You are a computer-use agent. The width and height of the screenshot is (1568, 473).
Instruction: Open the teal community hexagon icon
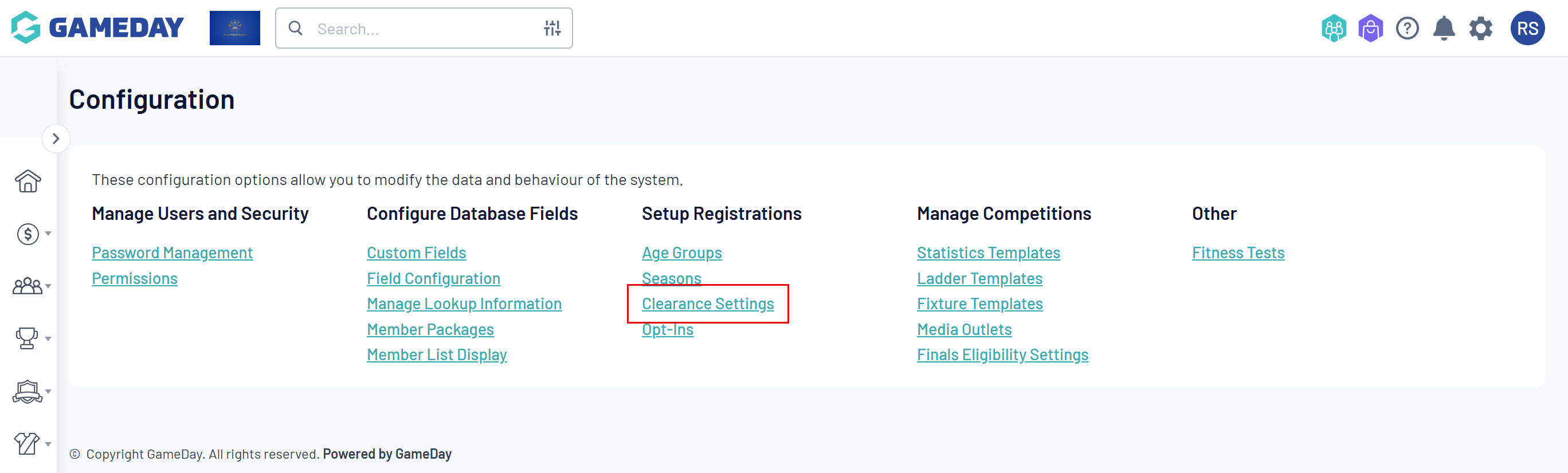click(x=1333, y=28)
